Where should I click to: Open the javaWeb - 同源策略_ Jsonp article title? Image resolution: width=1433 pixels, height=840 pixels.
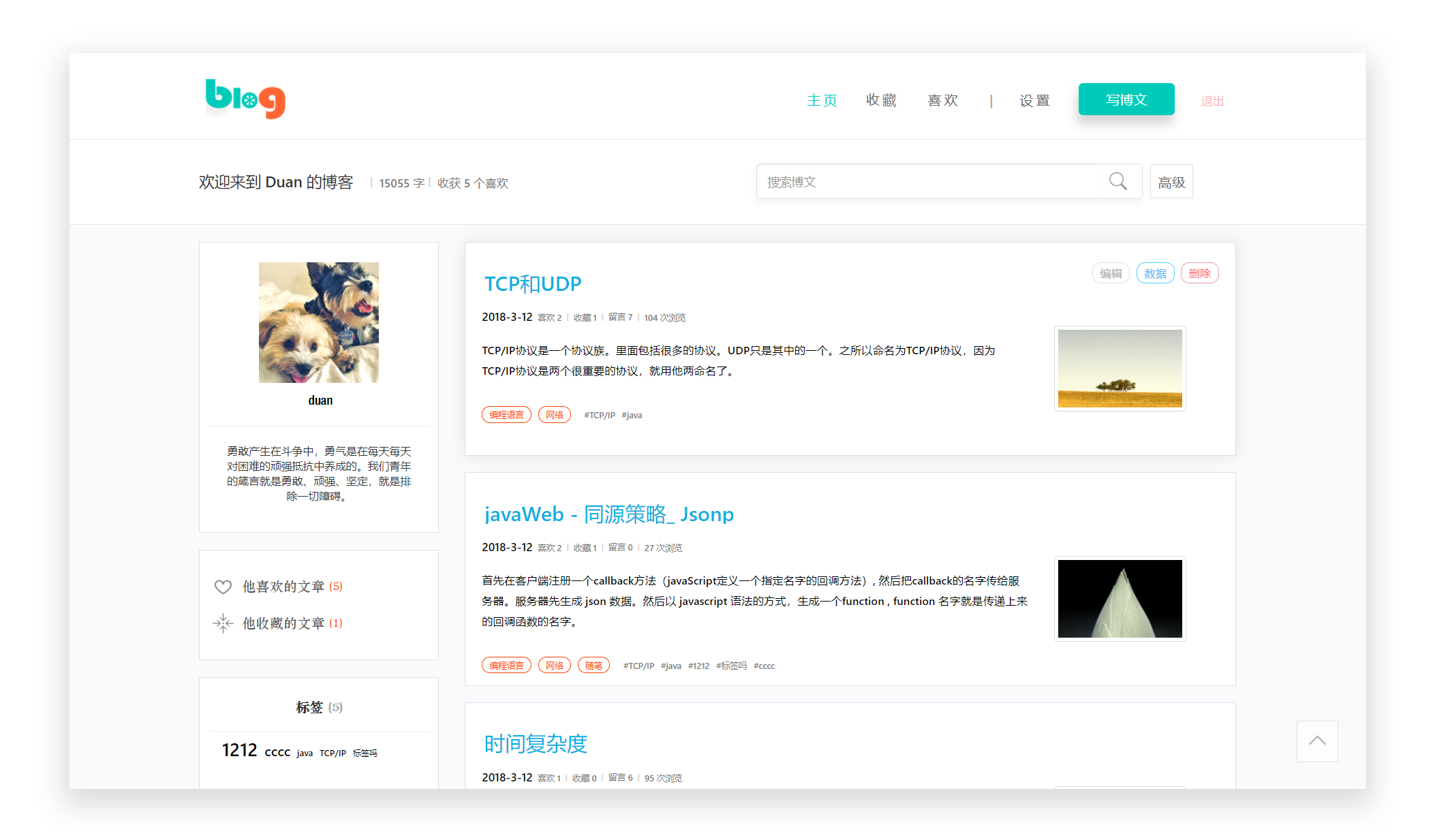(608, 514)
